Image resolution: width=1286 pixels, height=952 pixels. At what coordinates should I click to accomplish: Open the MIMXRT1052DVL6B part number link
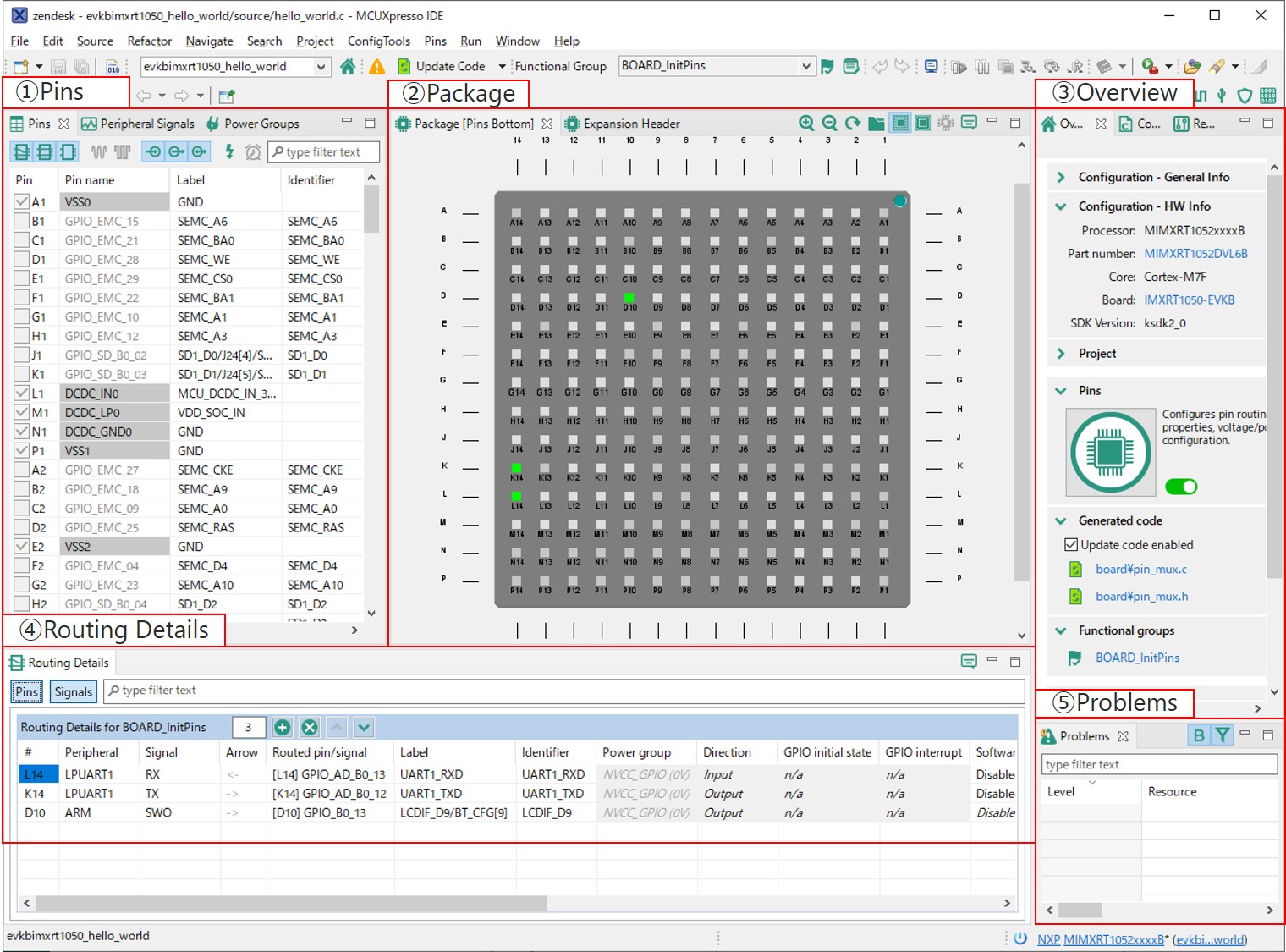[1195, 254]
